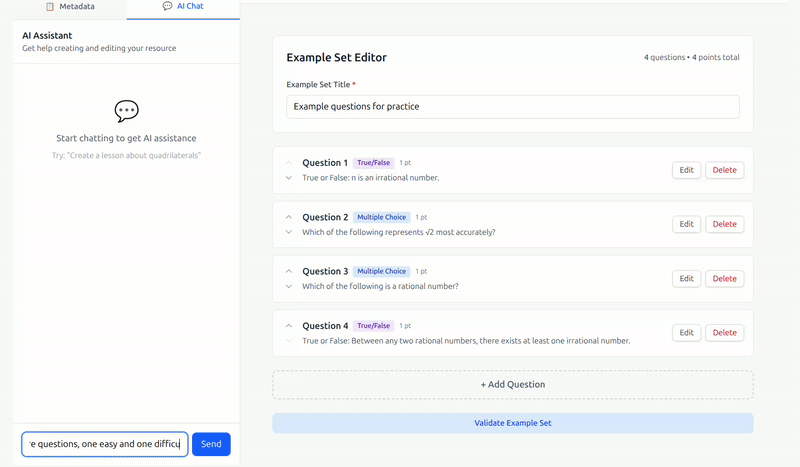Move Question 1 down with arrow
Screen dimensions: 800x467
pyautogui.click(x=289, y=178)
